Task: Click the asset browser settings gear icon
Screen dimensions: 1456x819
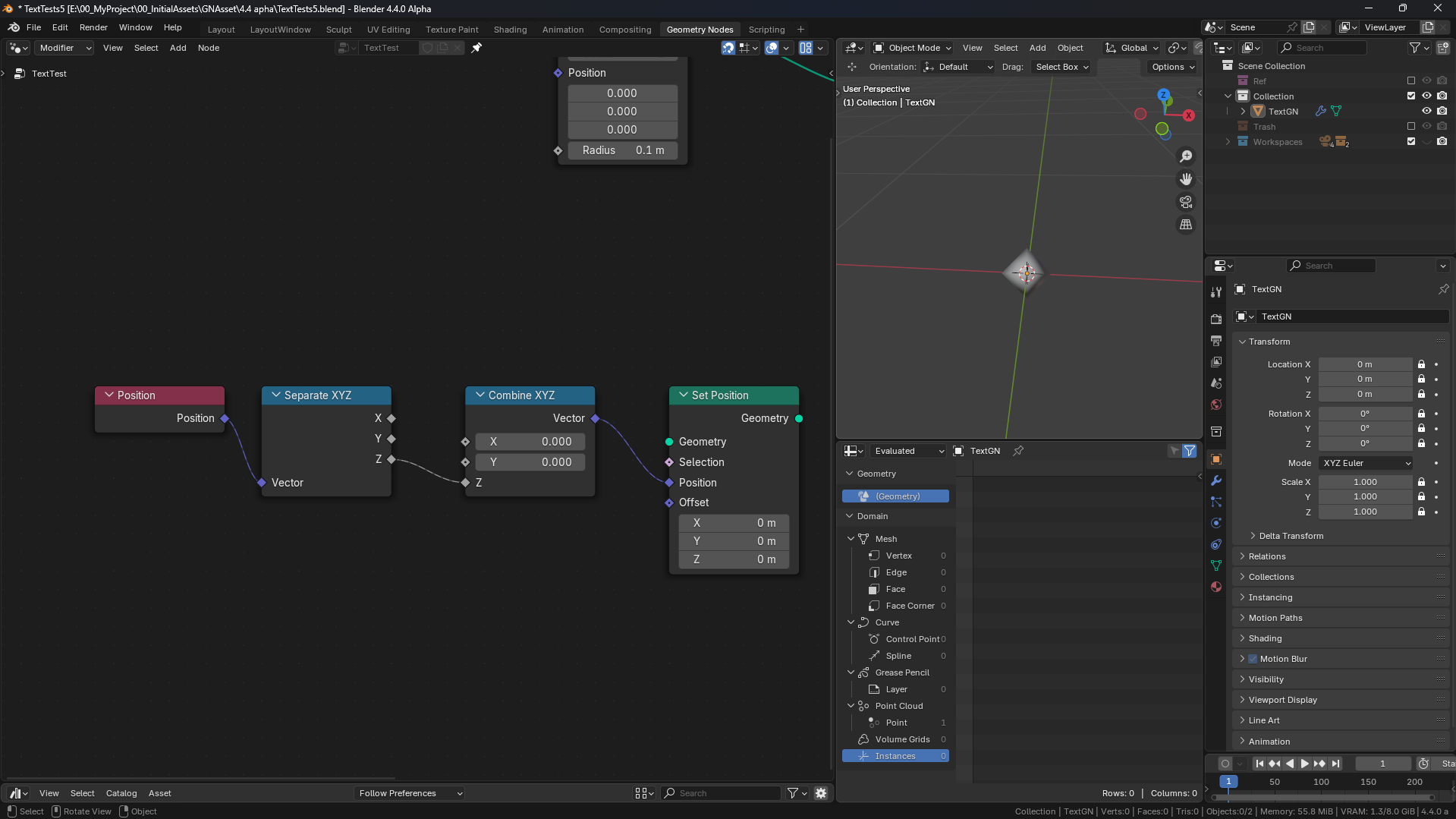Action: coord(821,793)
